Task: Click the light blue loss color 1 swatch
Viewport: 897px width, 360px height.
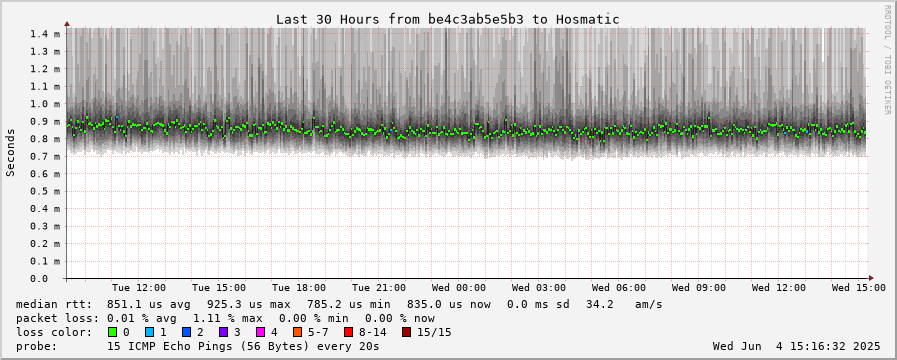Action: tap(149, 332)
